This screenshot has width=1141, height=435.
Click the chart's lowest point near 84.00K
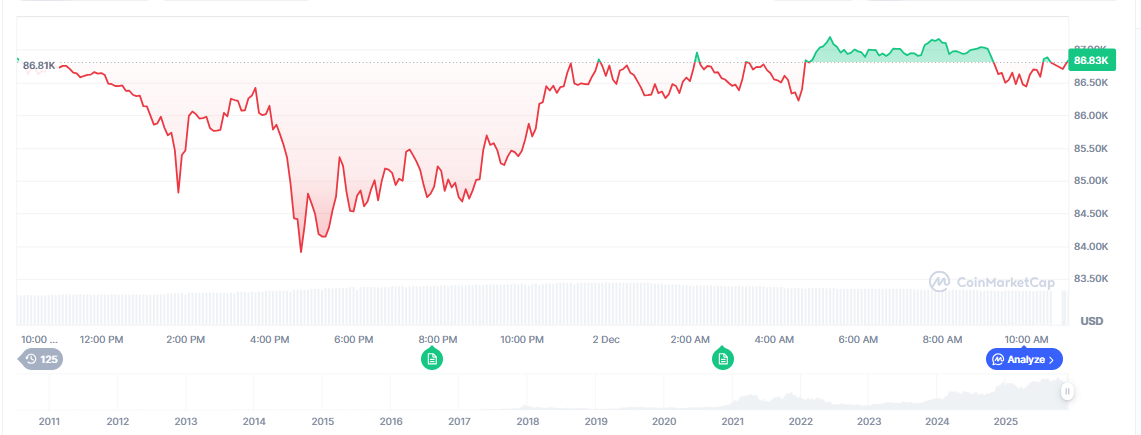(301, 251)
